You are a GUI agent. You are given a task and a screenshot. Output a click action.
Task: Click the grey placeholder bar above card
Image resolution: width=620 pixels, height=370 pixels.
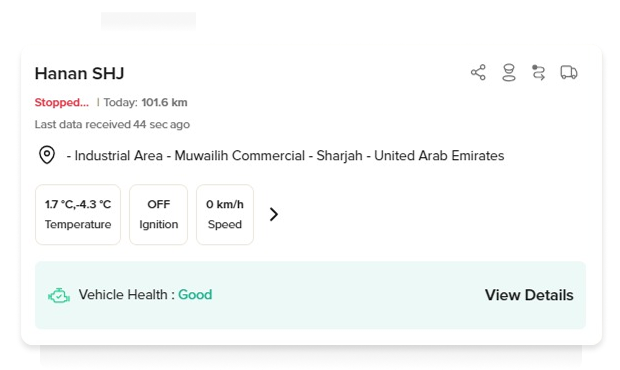click(148, 20)
